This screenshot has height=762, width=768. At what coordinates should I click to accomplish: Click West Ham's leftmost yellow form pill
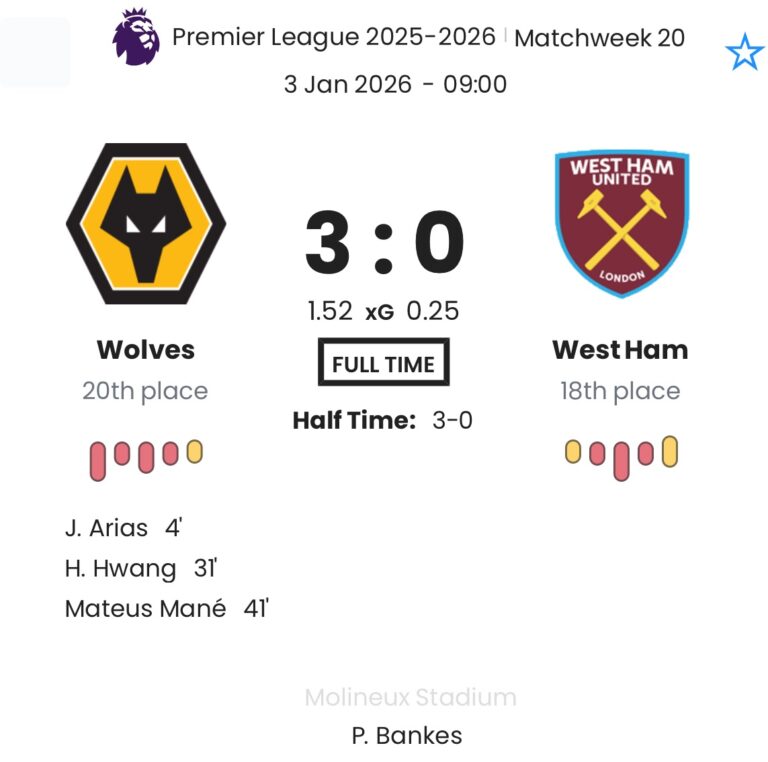coord(573,453)
